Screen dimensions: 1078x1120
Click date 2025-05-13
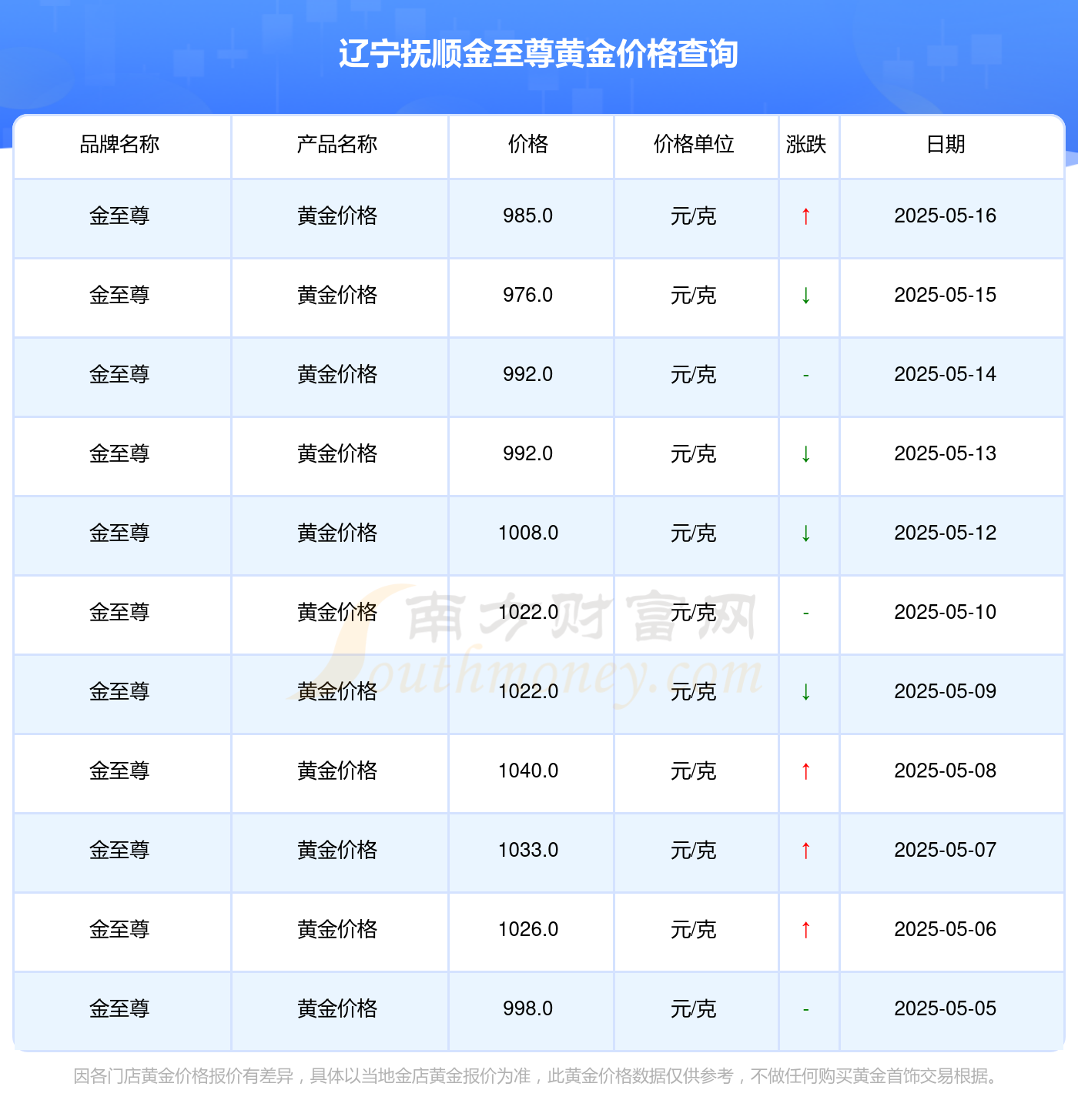[946, 454]
